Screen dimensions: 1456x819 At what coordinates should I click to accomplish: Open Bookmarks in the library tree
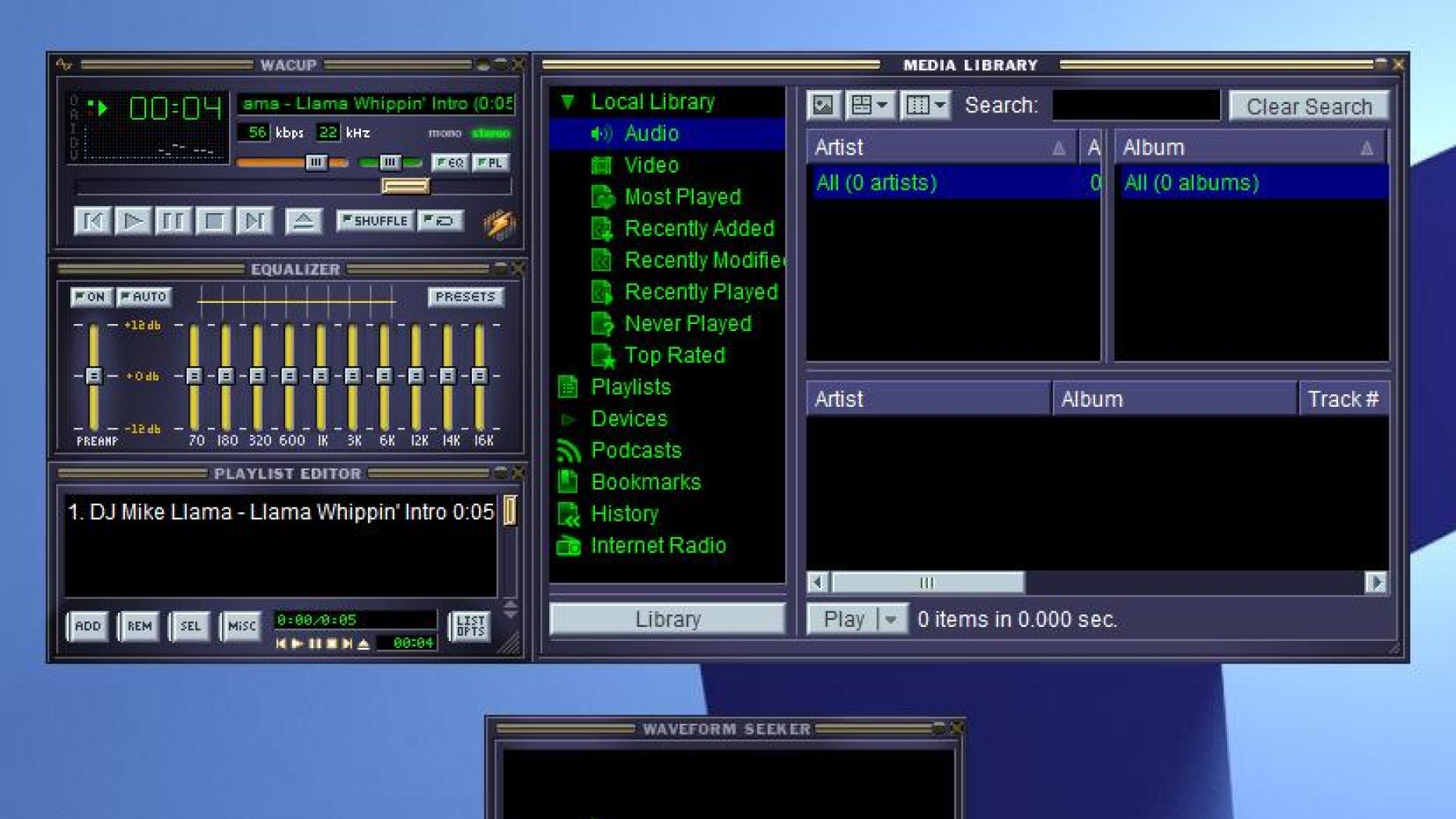pyautogui.click(x=645, y=482)
